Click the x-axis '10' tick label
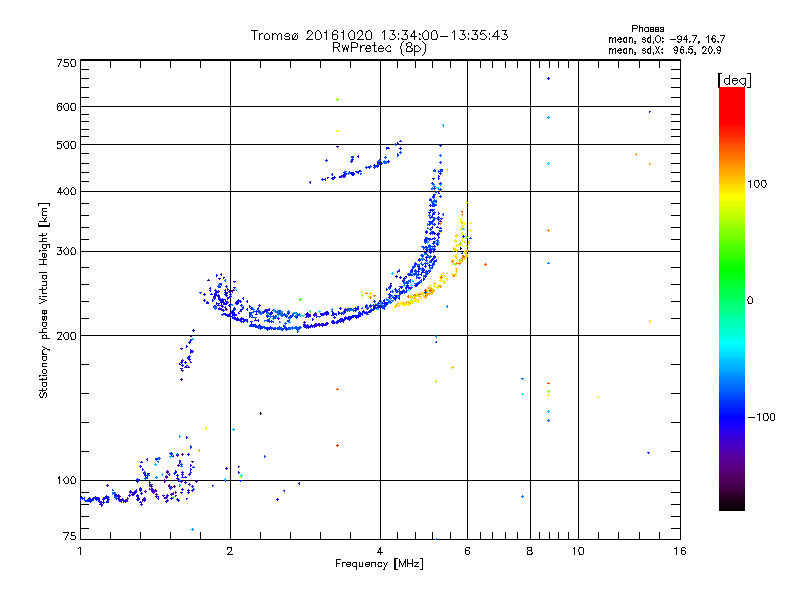800x600 pixels. (x=578, y=551)
